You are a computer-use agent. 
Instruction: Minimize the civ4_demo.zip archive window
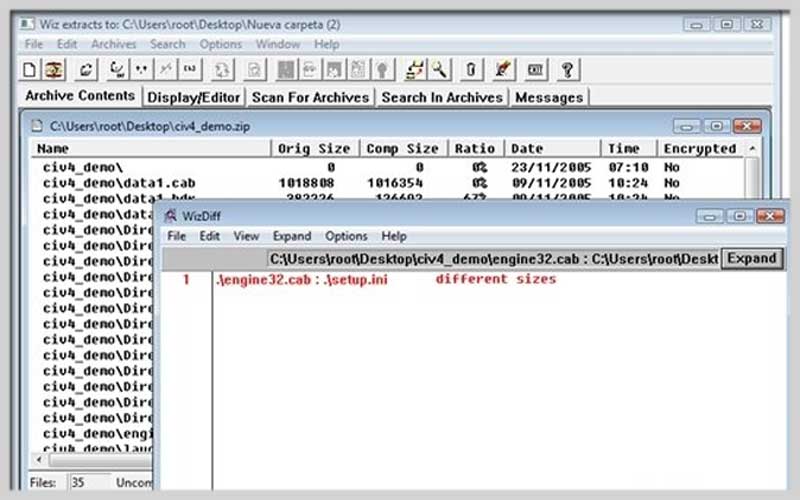tap(687, 126)
